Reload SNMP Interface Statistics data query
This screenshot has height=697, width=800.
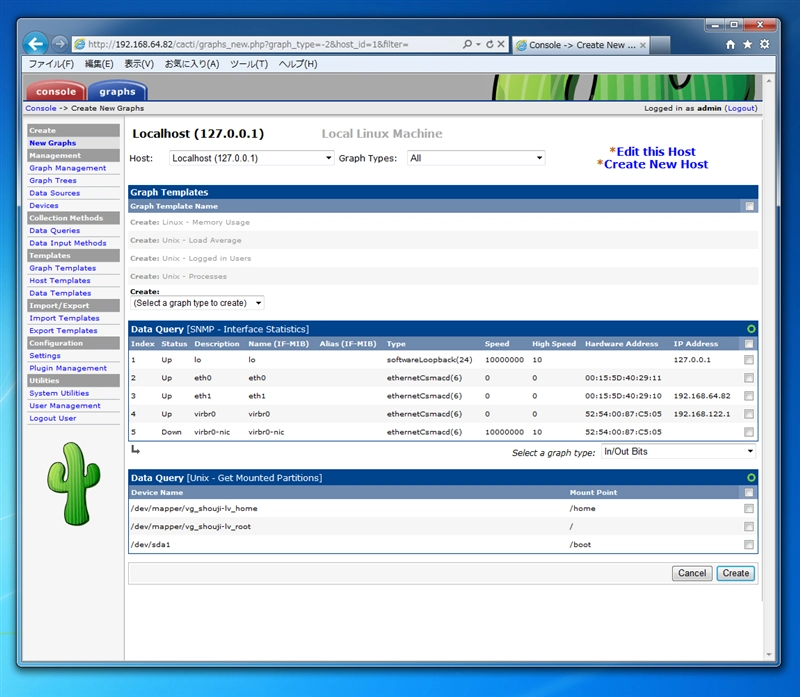(x=751, y=329)
